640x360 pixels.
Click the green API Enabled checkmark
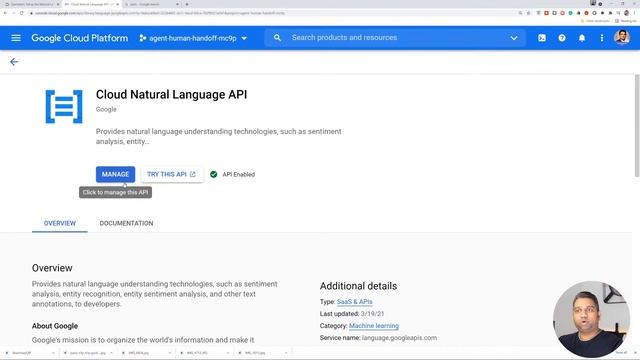point(213,174)
